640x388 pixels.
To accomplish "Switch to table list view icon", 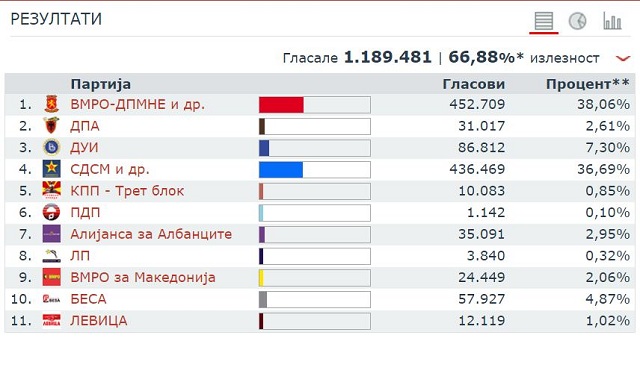I will point(544,20).
